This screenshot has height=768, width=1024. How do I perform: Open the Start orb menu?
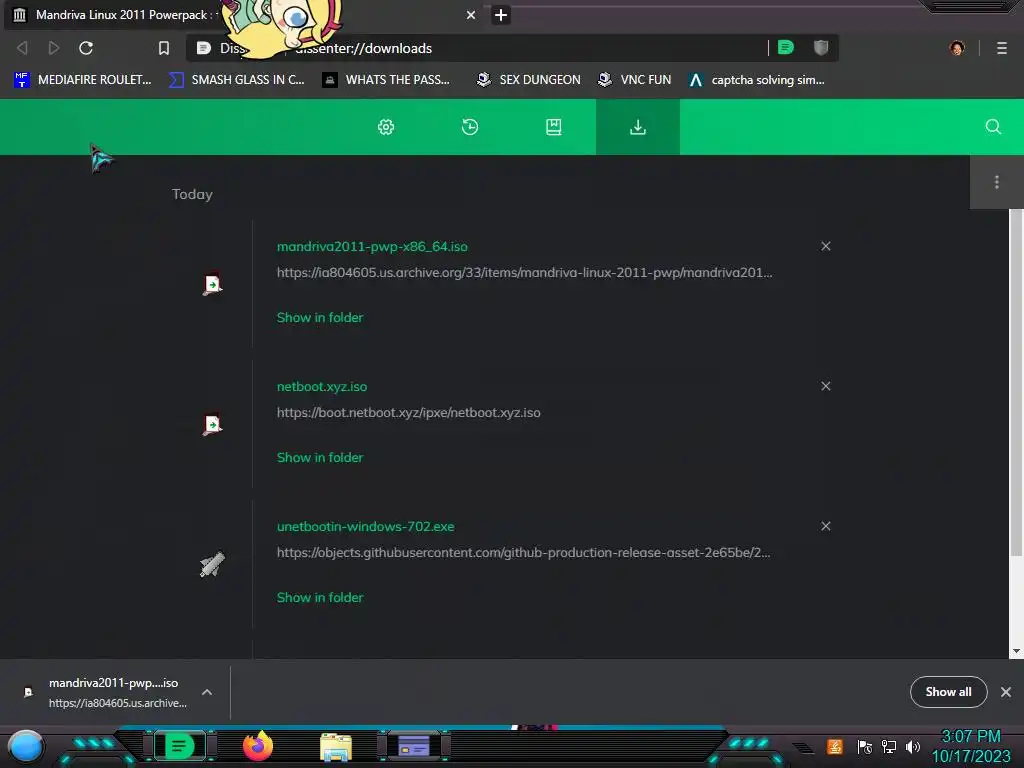tap(26, 746)
